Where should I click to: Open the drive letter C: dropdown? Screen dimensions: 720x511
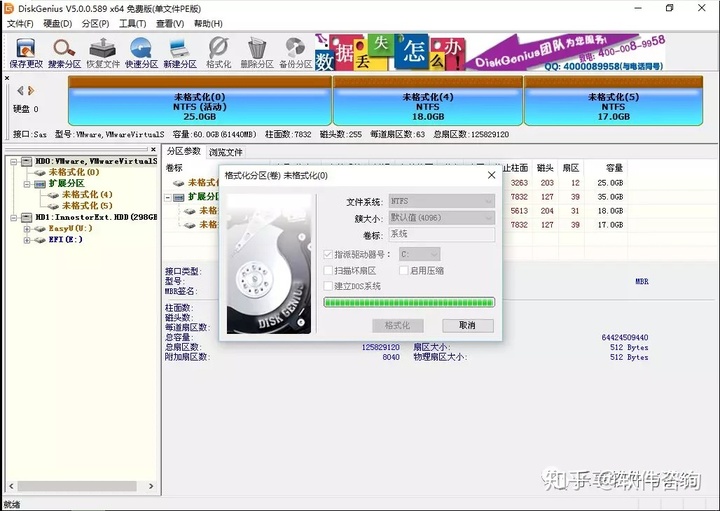pos(419,254)
